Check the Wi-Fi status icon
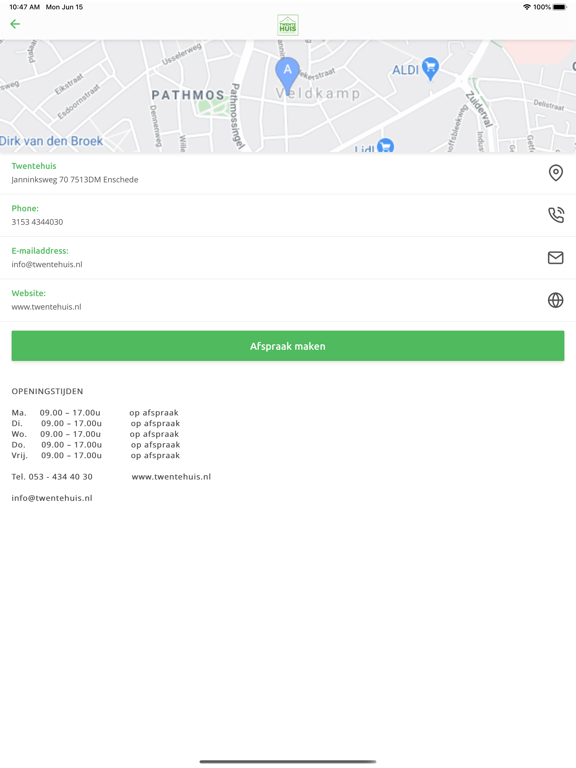The image size is (576, 768). (x=527, y=7)
